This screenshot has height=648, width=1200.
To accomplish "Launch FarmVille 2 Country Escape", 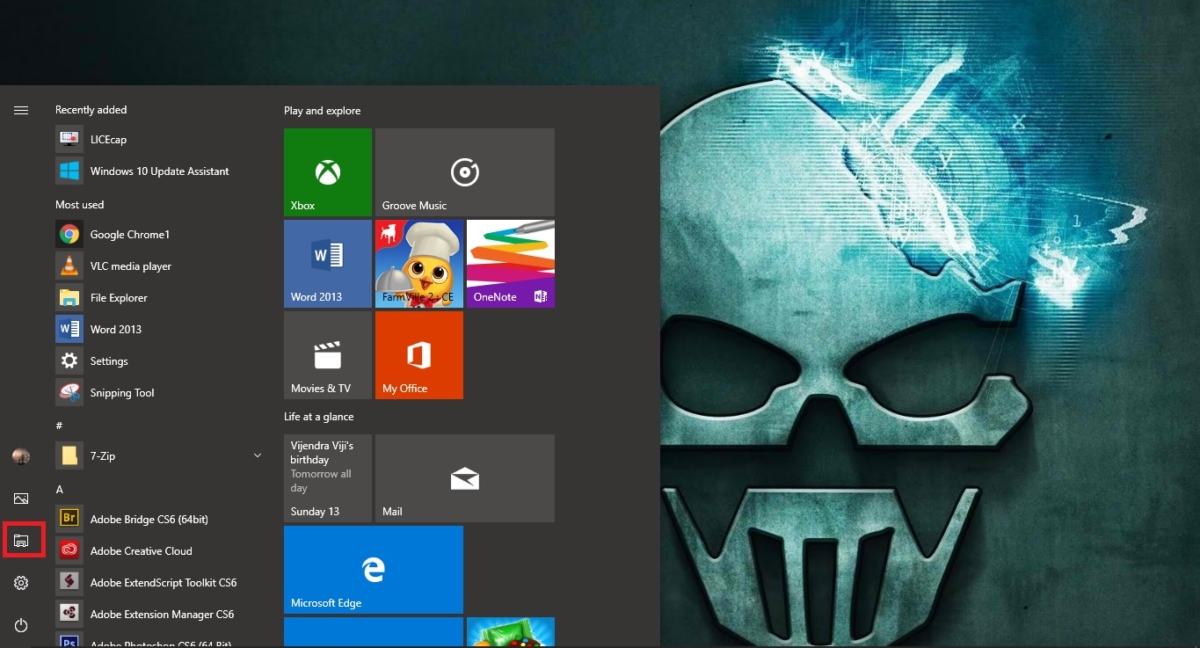I will [x=418, y=263].
